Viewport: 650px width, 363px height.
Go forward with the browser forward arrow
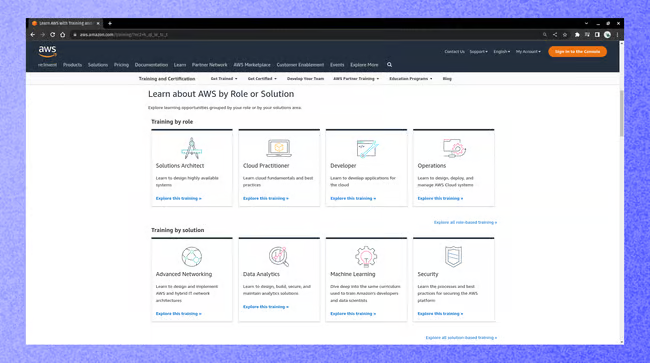[x=43, y=35]
